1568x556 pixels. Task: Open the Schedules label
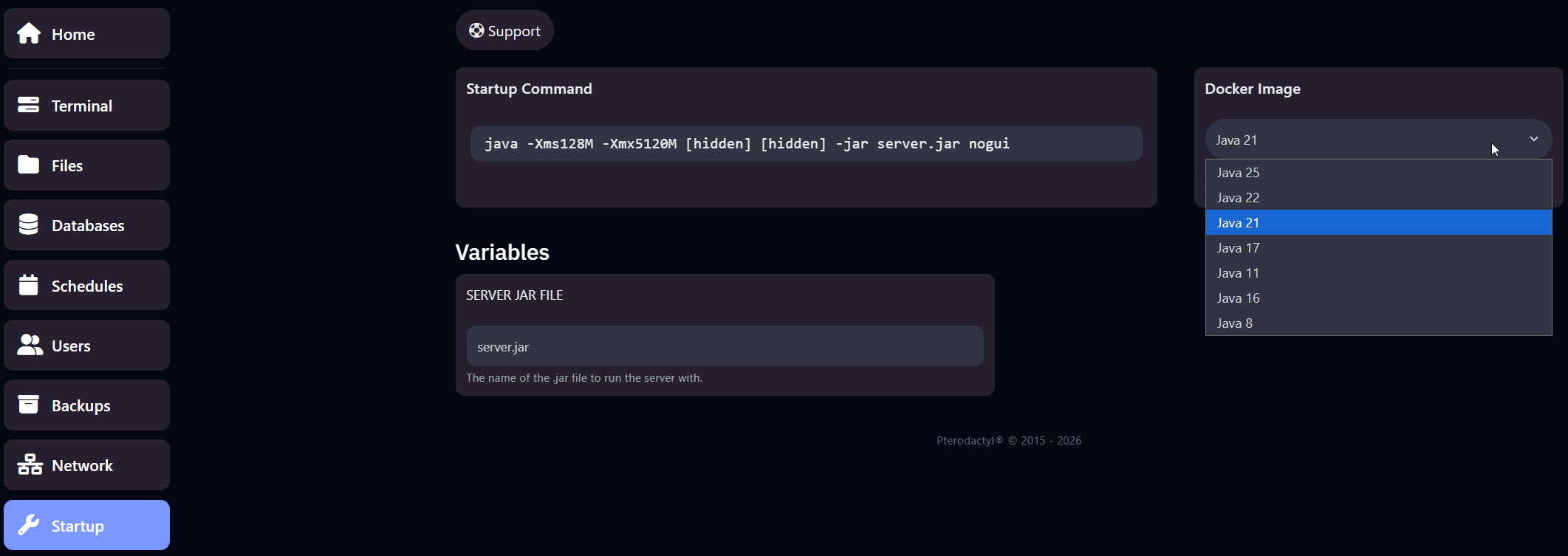pyautogui.click(x=87, y=286)
